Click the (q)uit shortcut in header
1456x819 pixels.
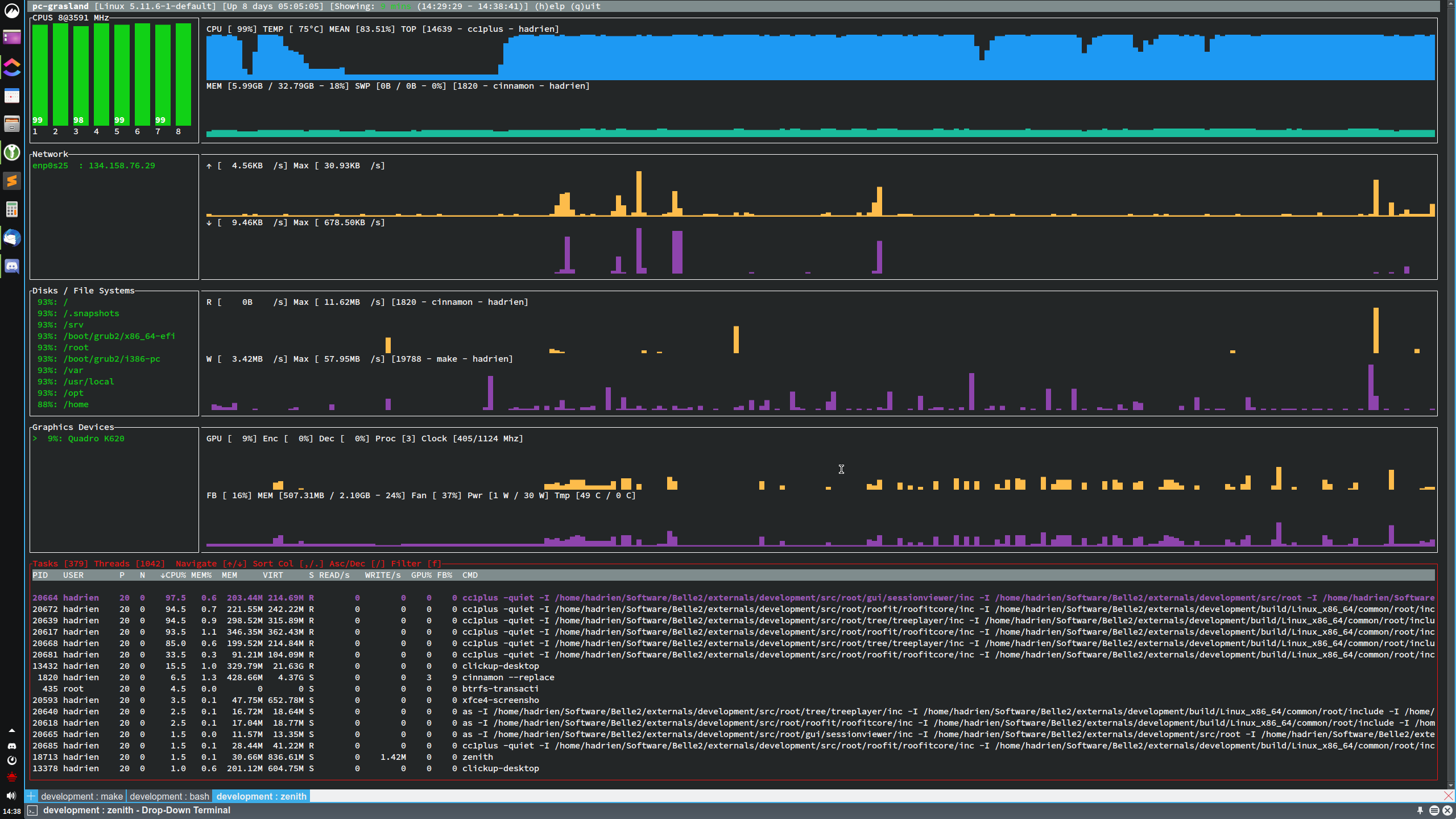coord(585,6)
